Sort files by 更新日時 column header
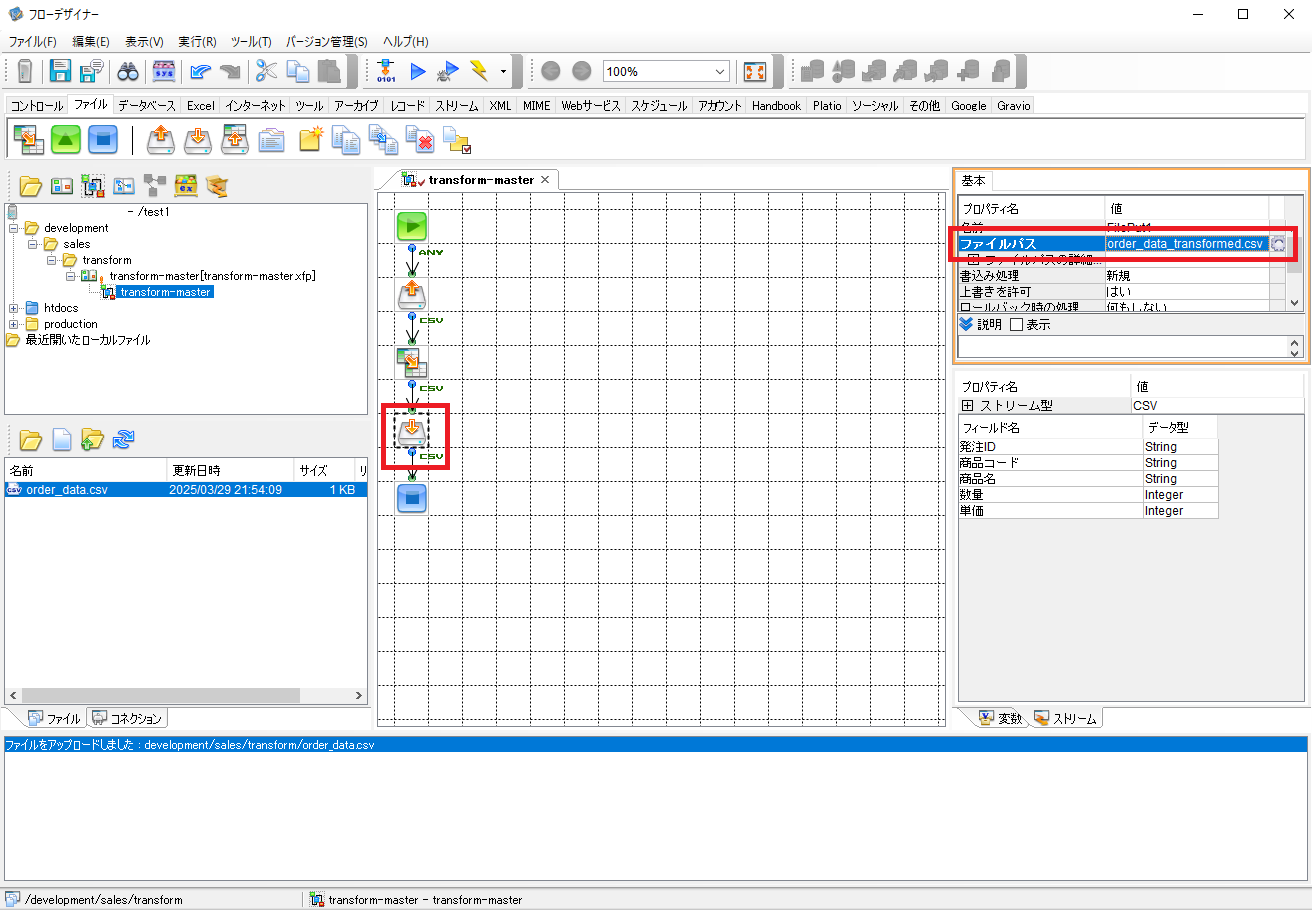 tap(230, 470)
